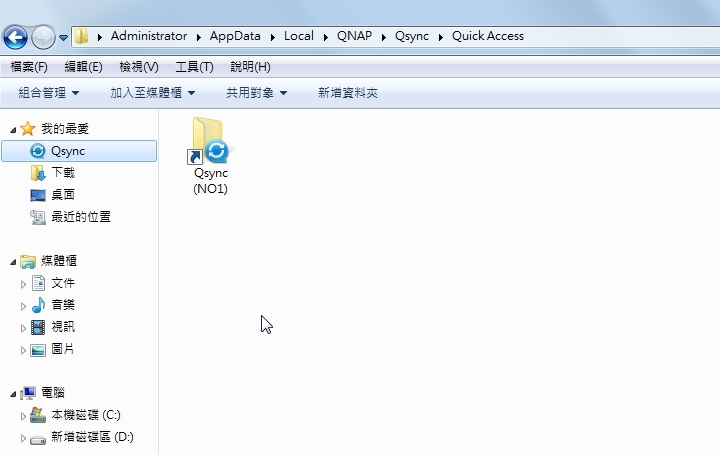
Task: Navigate to AppData in the breadcrumb
Action: pos(235,36)
